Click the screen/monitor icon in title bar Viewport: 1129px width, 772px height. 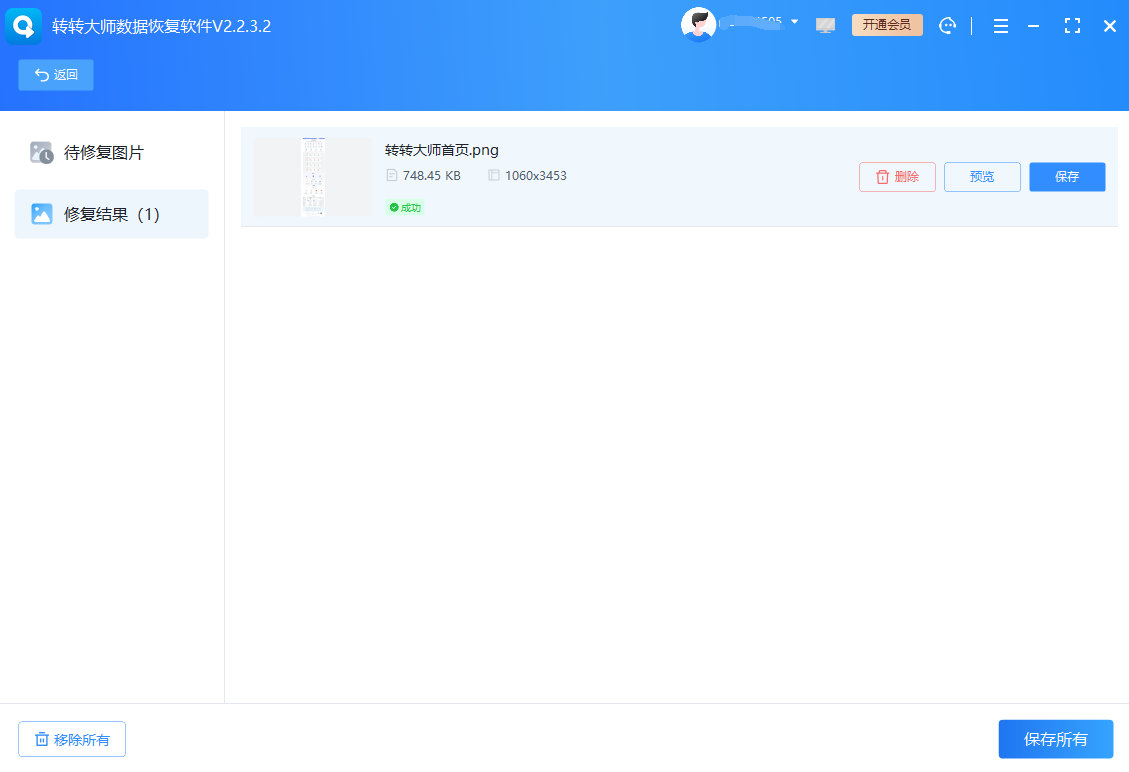point(825,25)
